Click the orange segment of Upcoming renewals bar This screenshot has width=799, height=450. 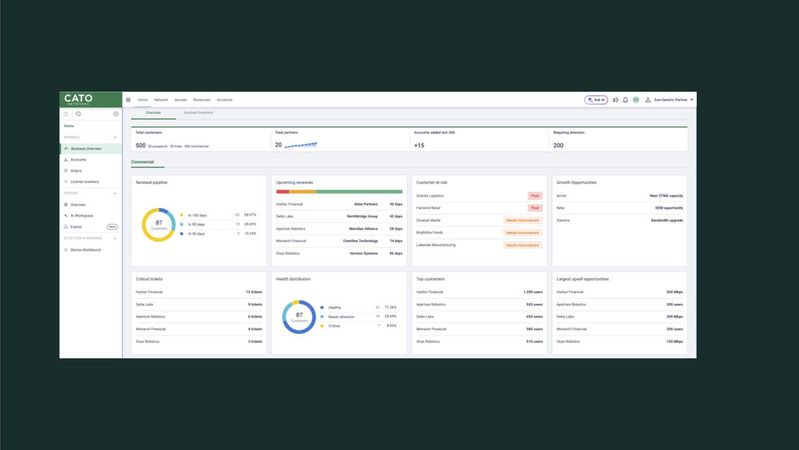coord(303,192)
